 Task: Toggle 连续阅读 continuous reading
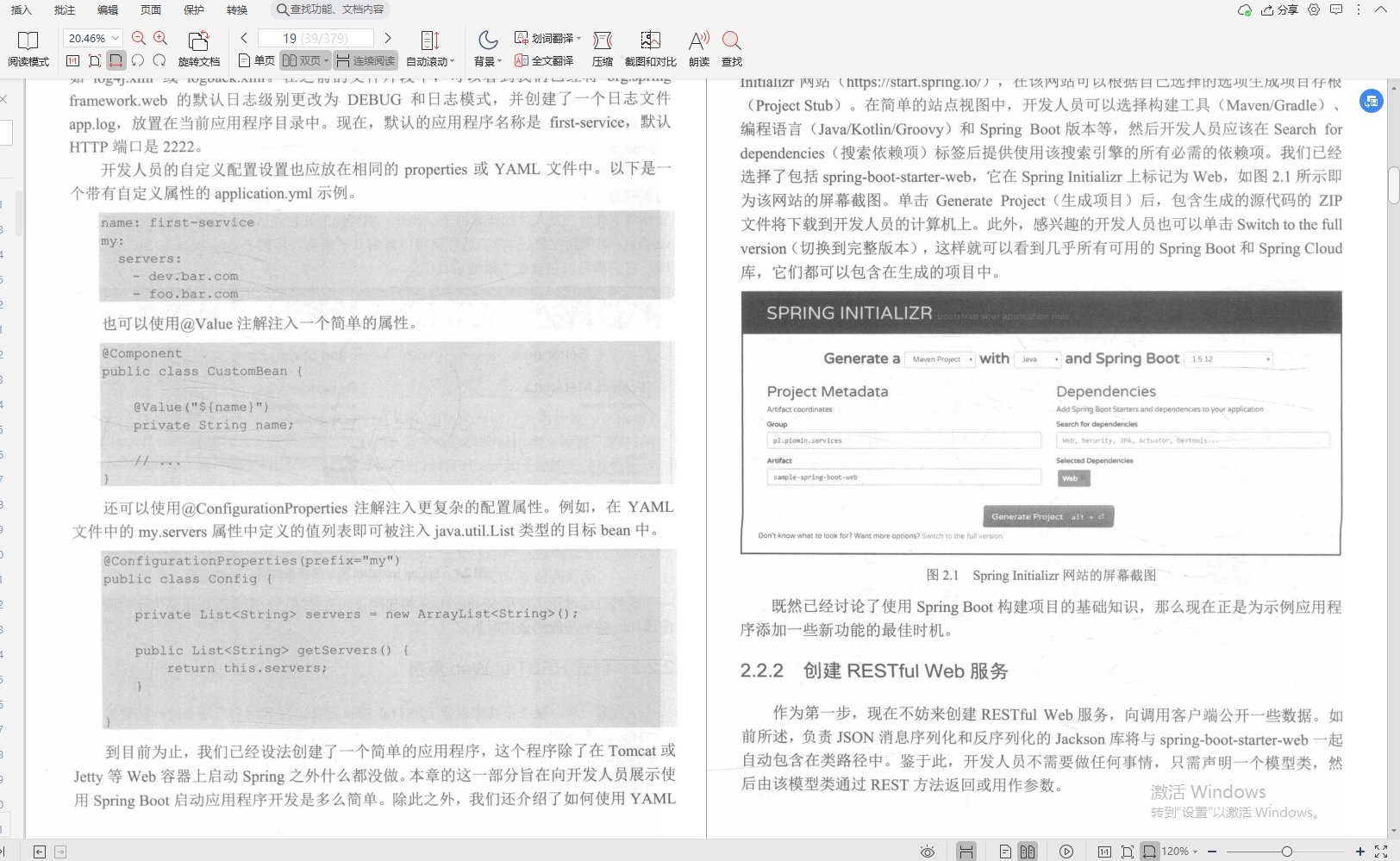coord(366,60)
